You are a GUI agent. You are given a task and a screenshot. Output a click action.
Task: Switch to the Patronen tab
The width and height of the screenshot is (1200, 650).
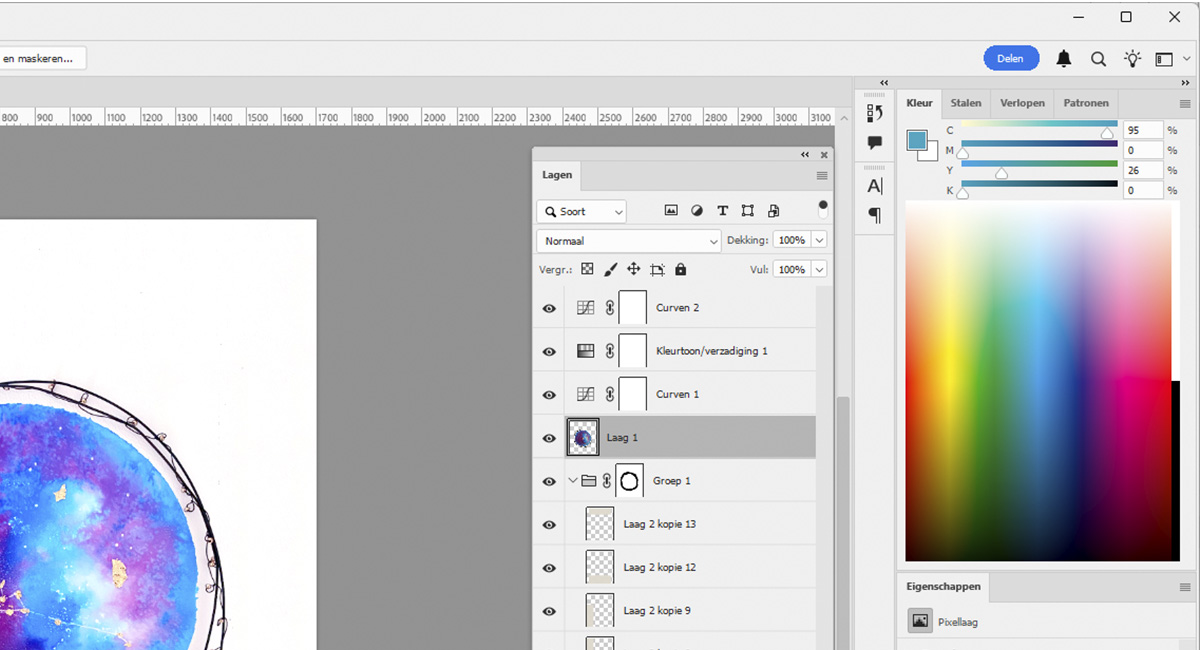point(1086,103)
